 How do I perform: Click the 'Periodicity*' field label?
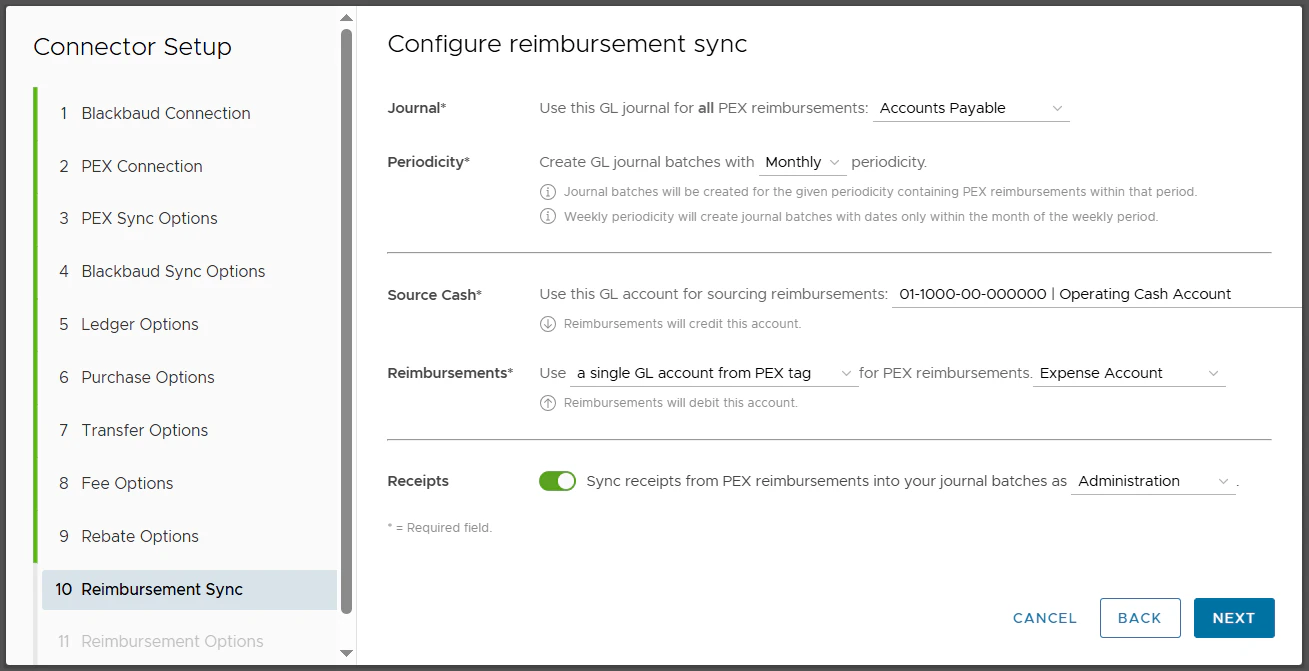click(428, 162)
